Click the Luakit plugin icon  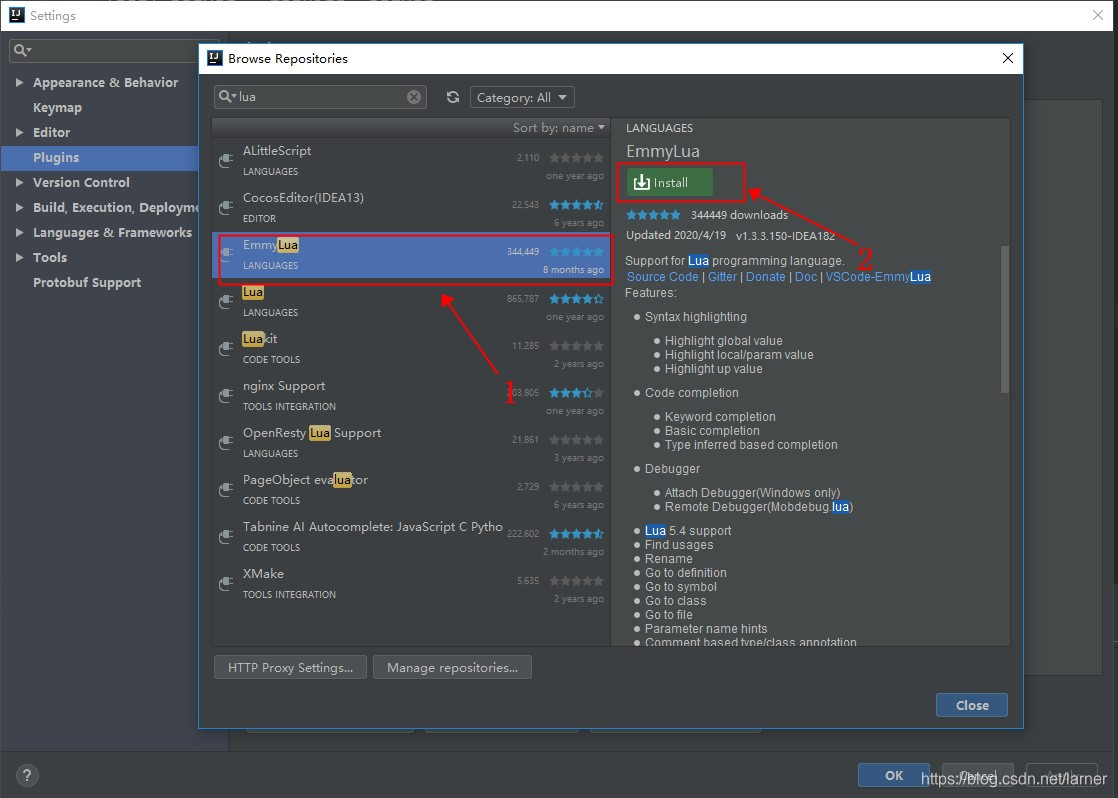pos(226,349)
